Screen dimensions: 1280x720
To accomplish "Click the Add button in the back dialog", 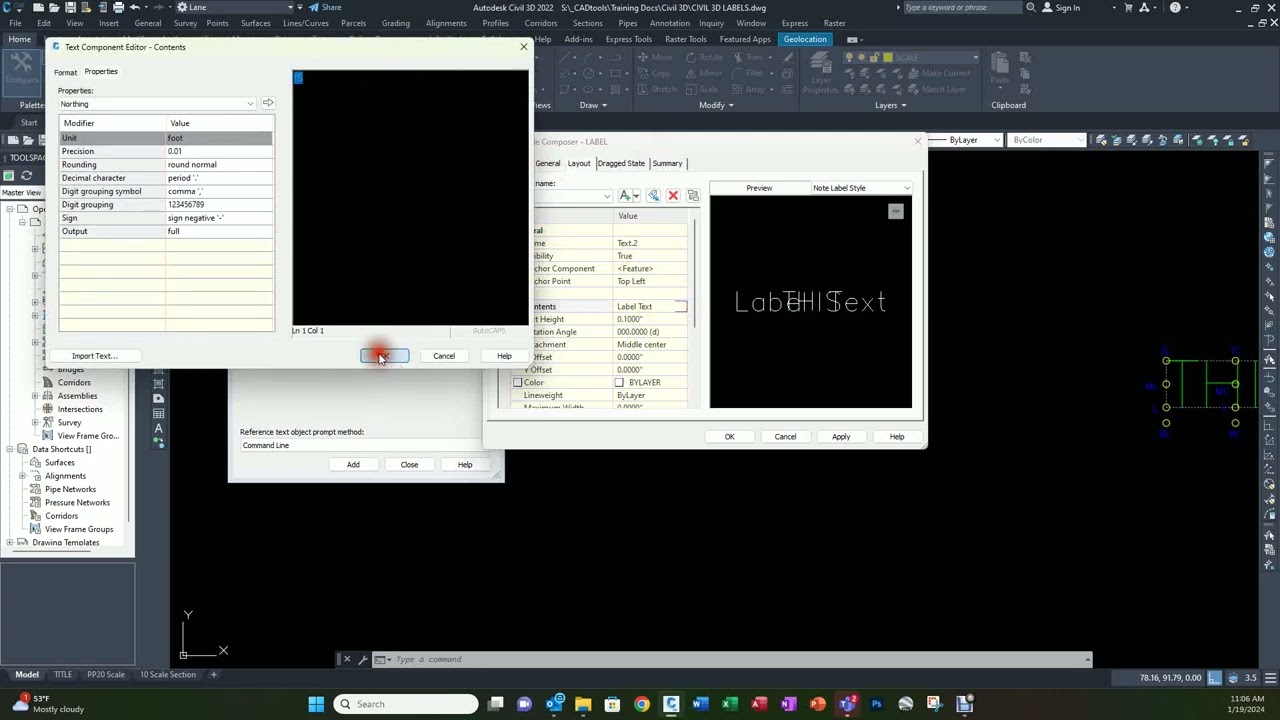I will tap(353, 465).
